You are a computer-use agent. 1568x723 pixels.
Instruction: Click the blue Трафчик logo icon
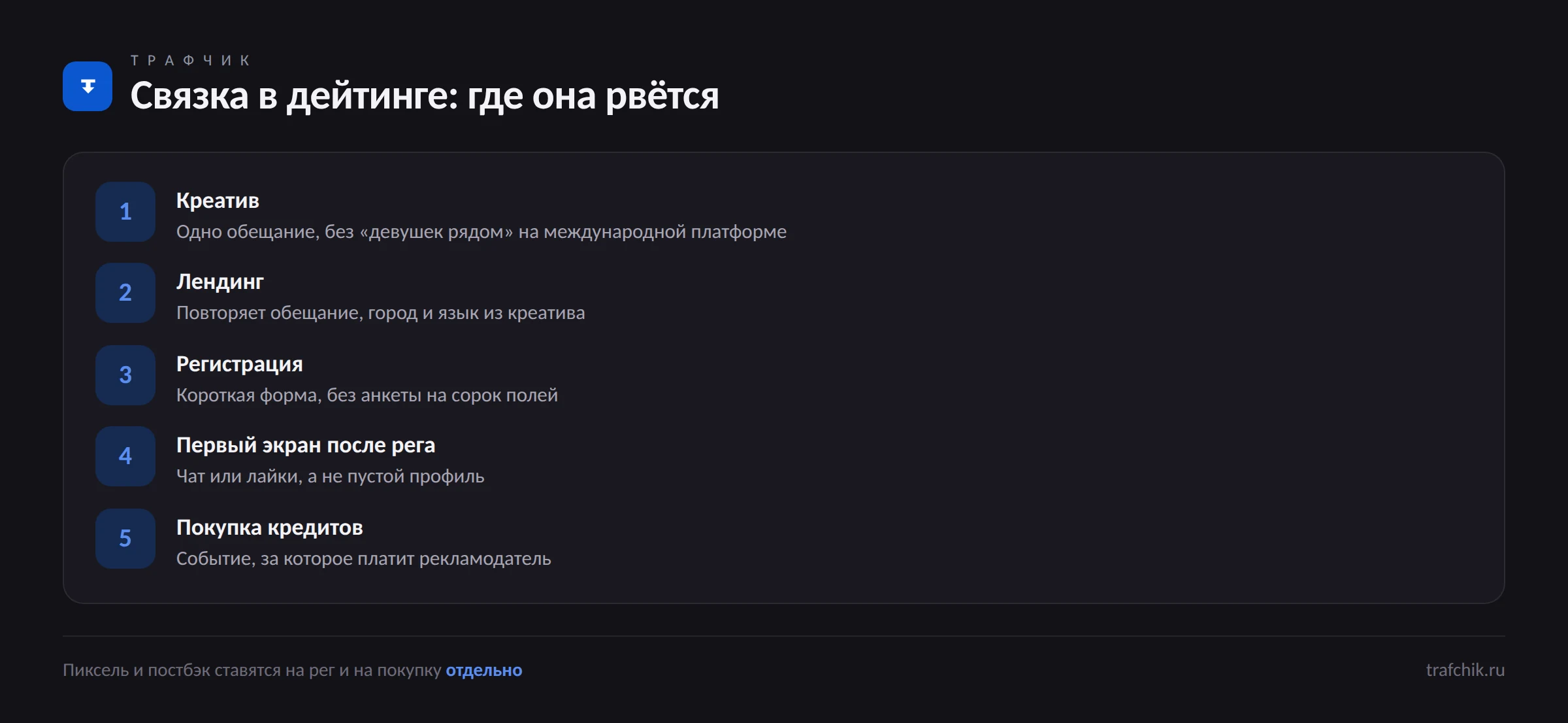[88, 86]
